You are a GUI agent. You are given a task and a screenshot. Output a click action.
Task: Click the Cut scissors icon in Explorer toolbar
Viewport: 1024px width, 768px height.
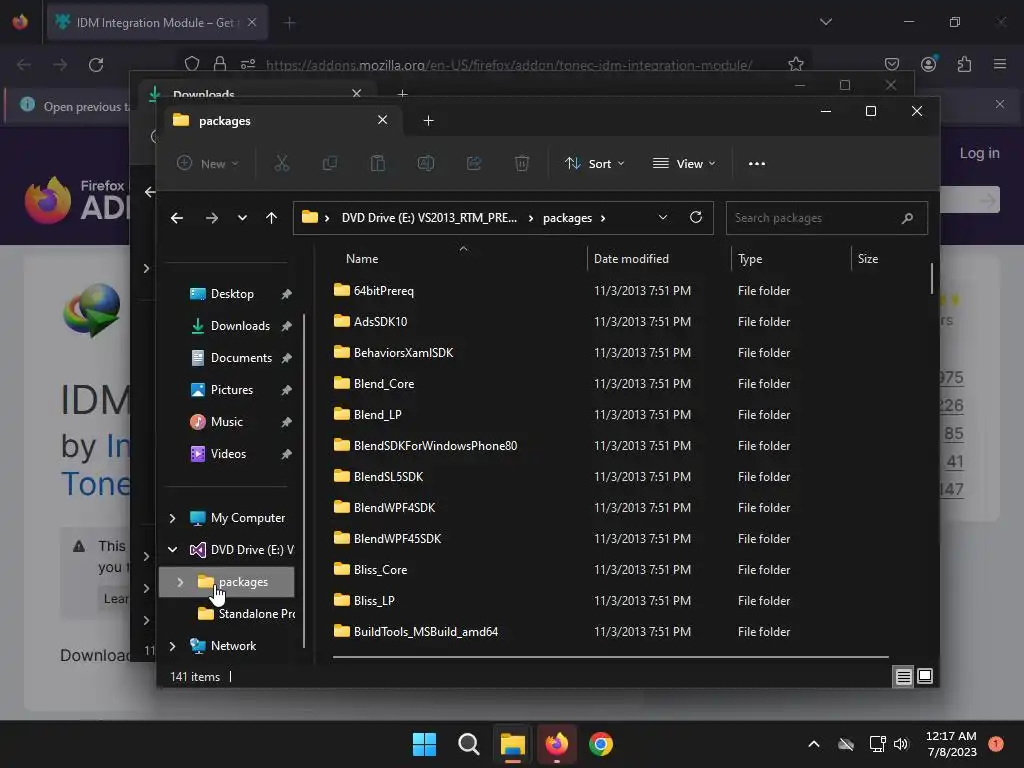(x=281, y=163)
